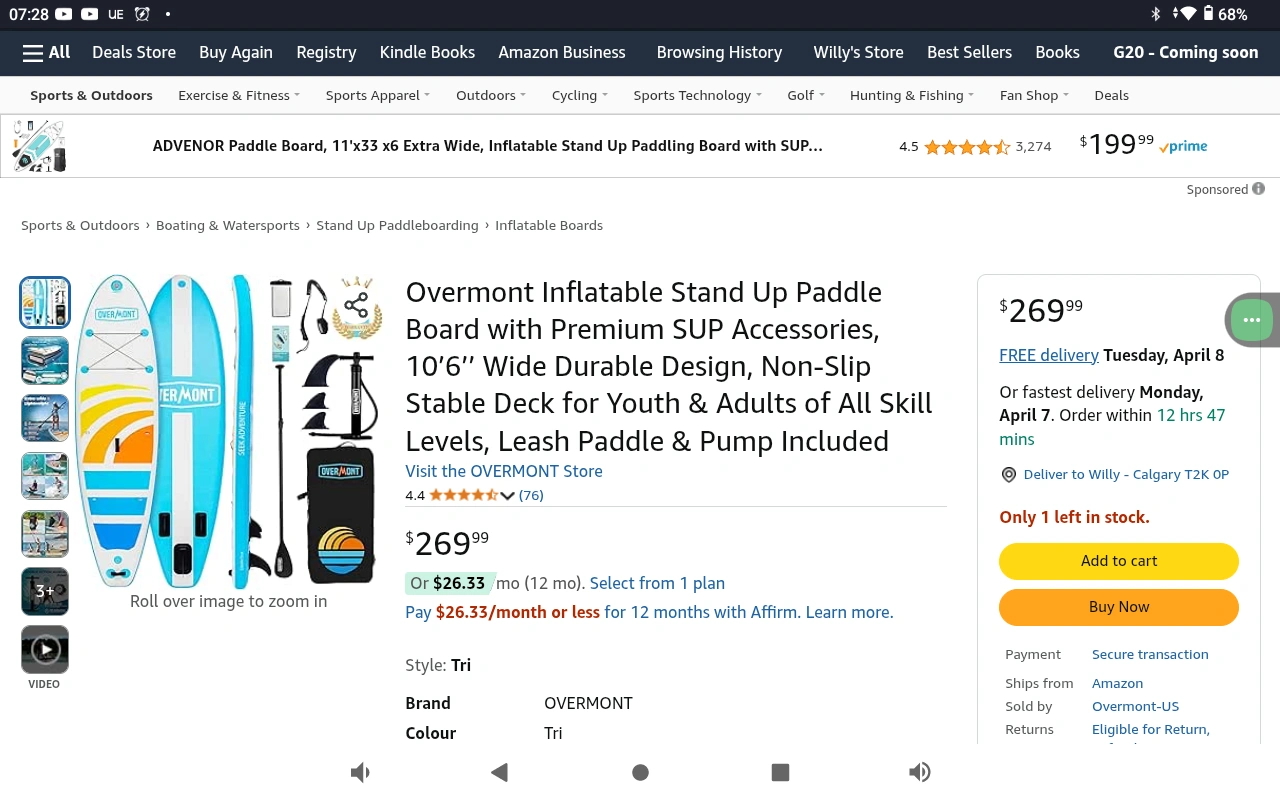Tap the share icon on product image

(x=356, y=305)
